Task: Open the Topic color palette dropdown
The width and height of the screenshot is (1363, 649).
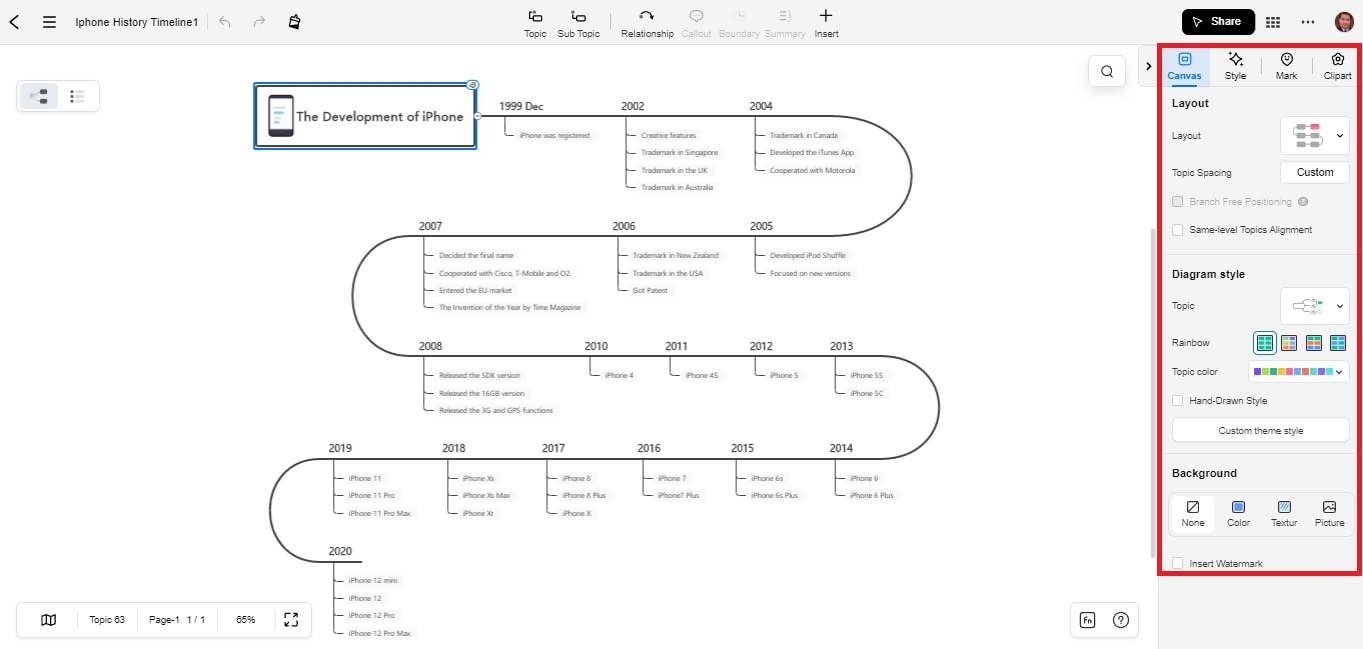Action: click(x=1299, y=372)
